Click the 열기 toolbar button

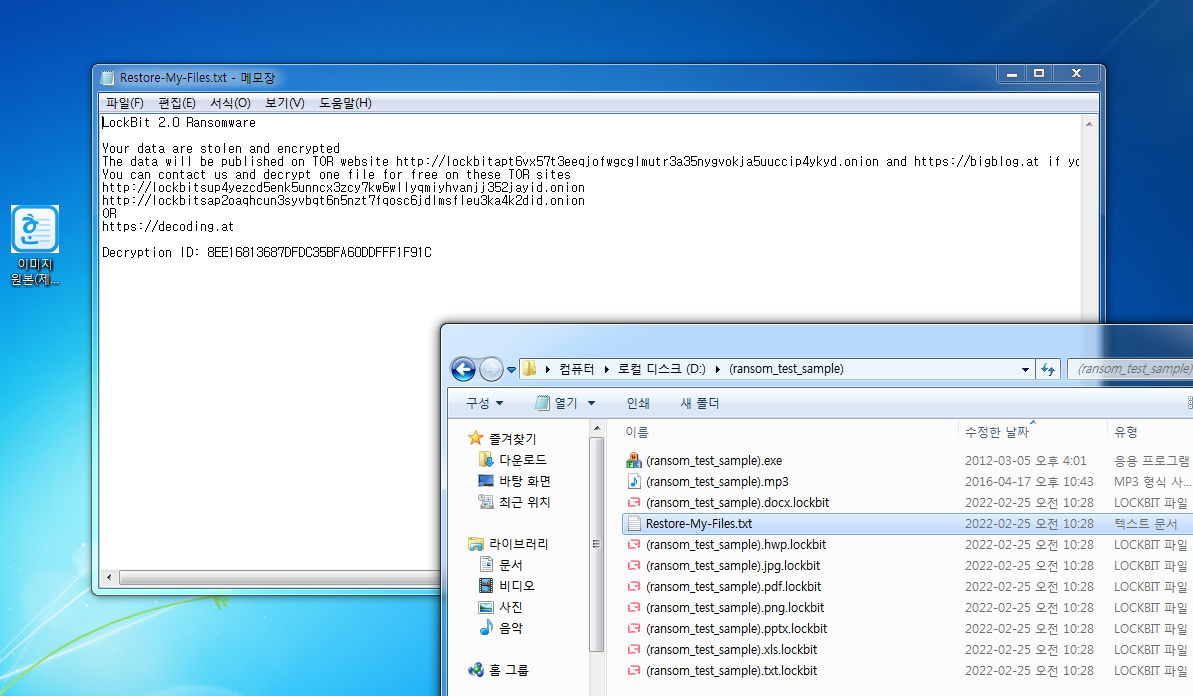point(557,403)
